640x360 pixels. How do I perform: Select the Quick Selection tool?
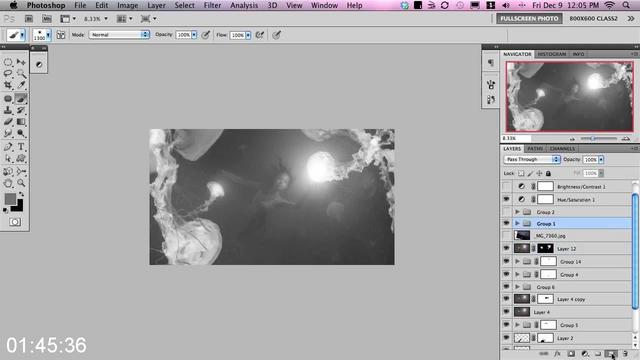(21, 73)
